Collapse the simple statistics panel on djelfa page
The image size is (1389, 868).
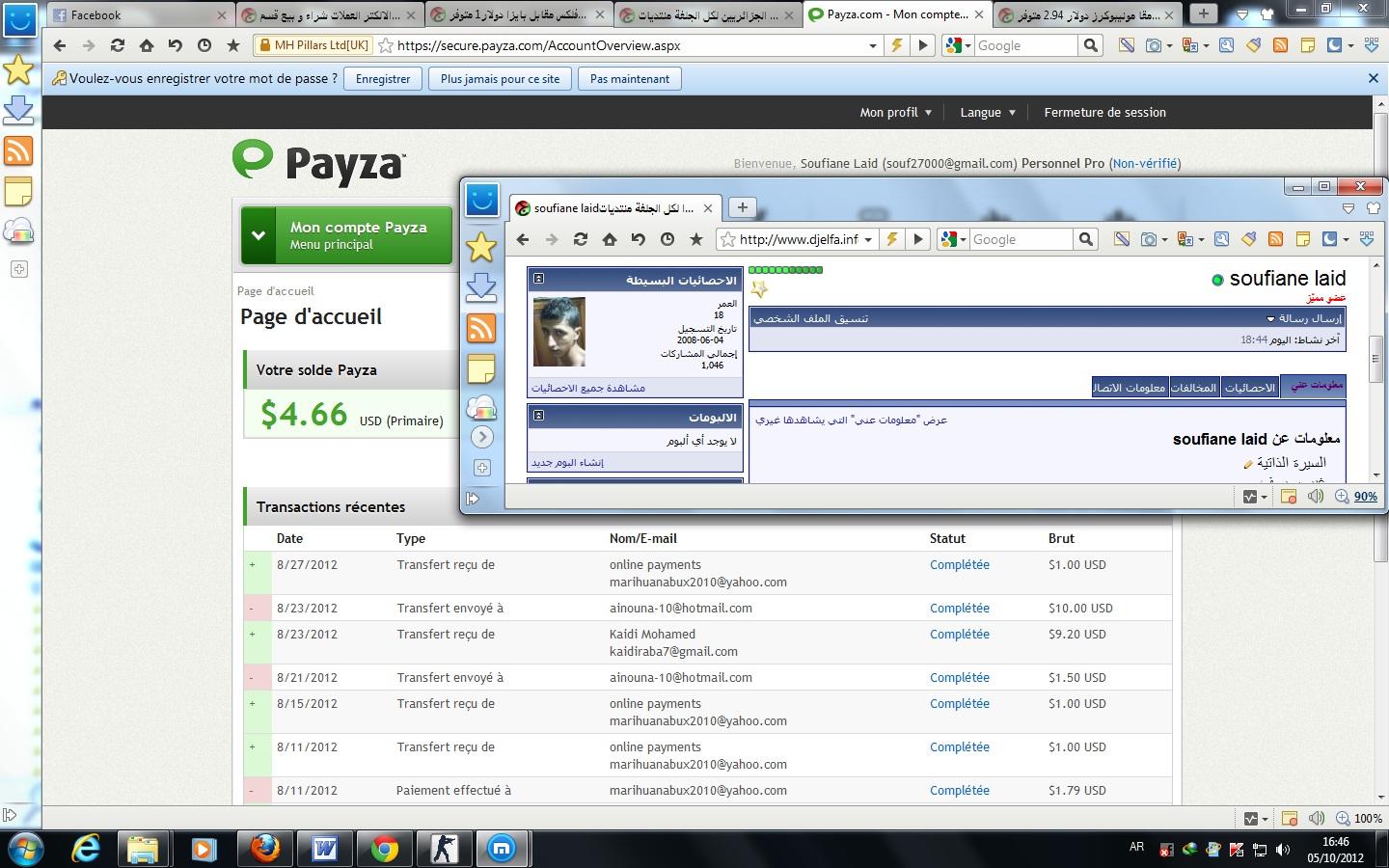[x=539, y=279]
